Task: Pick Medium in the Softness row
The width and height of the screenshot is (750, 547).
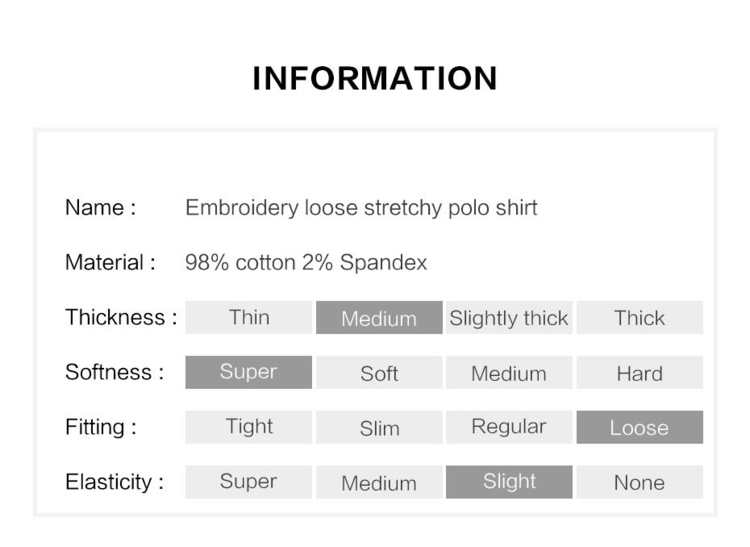Action: [509, 372]
